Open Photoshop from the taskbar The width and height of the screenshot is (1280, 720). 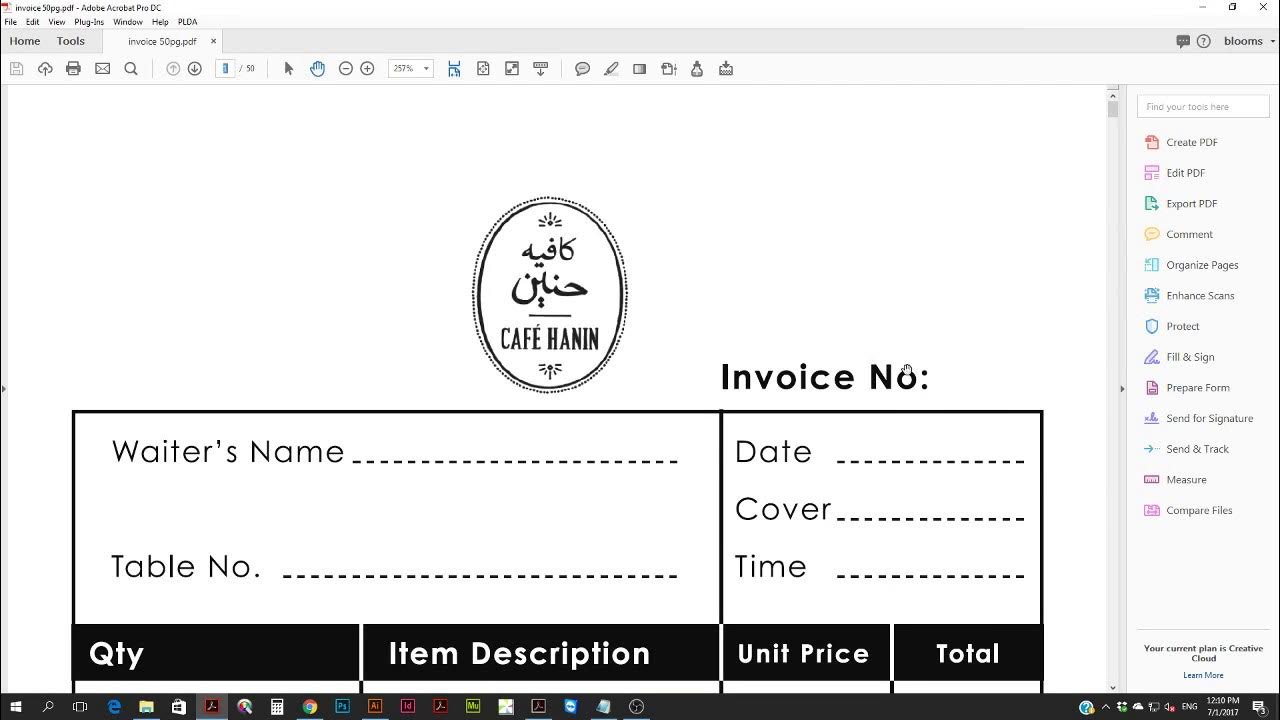point(342,706)
